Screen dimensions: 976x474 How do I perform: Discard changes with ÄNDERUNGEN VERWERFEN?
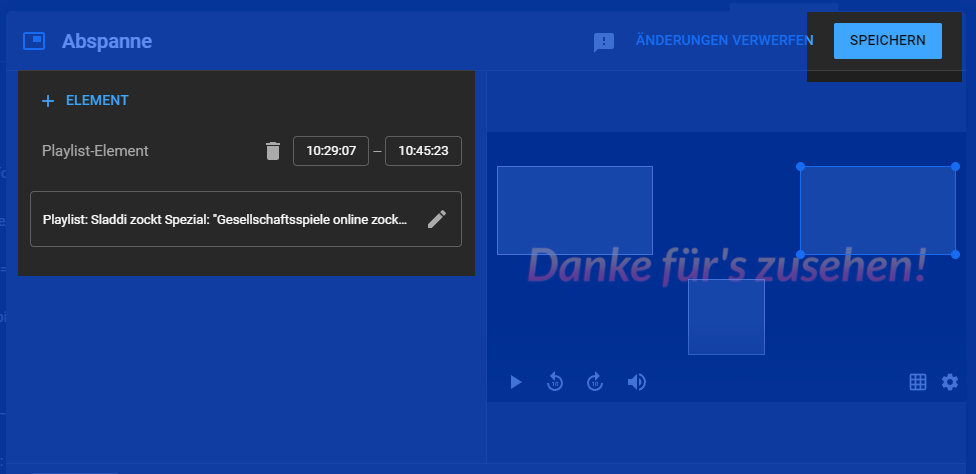pos(724,41)
